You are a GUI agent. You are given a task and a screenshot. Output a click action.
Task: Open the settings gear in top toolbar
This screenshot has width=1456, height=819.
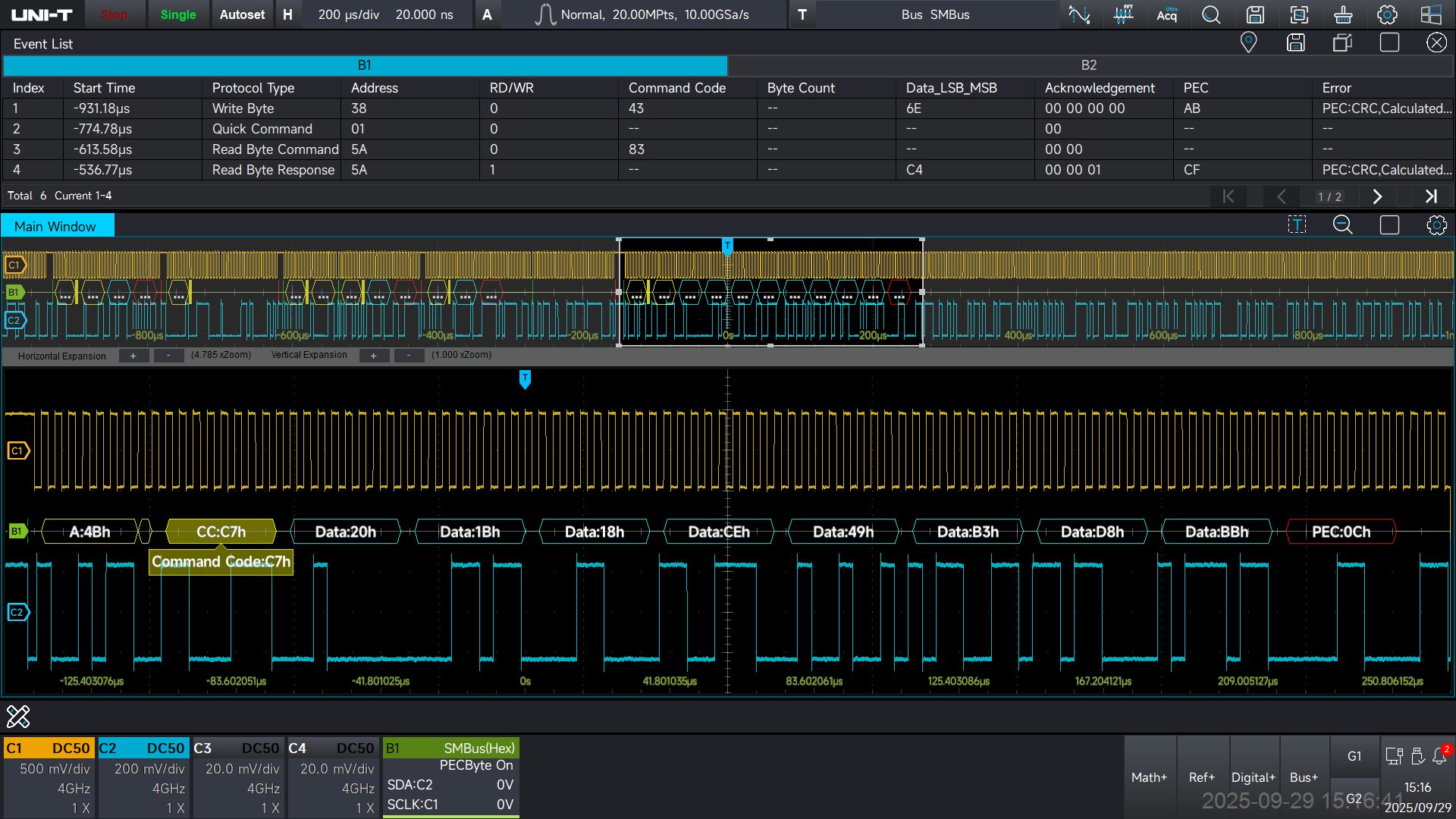tap(1387, 14)
